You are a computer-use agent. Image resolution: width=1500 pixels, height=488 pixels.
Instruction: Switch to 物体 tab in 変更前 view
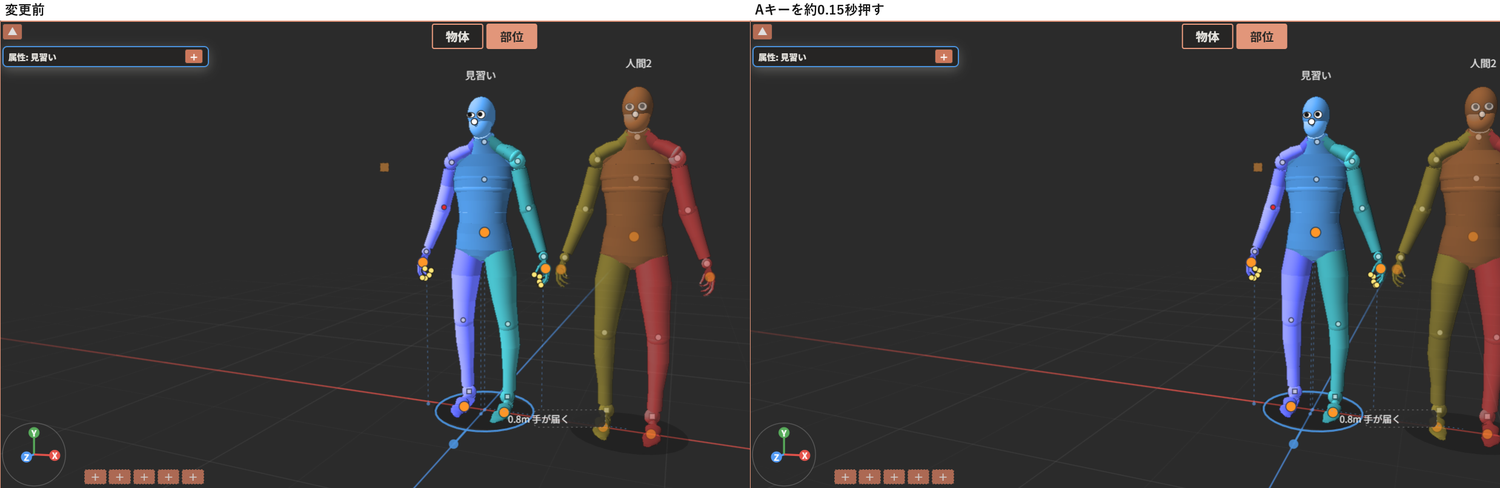(x=458, y=37)
